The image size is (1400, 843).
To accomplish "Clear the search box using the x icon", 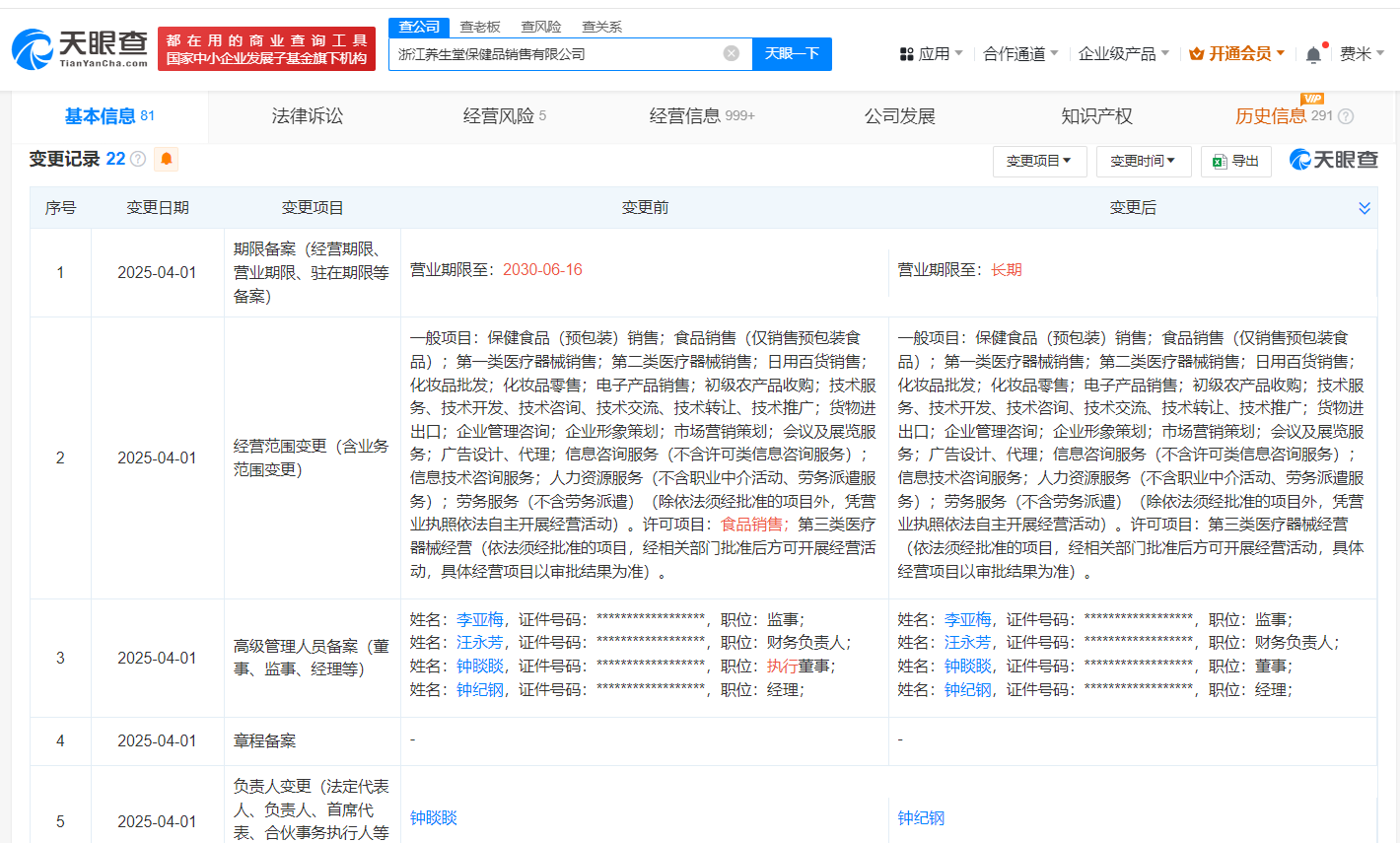I will click(x=730, y=53).
